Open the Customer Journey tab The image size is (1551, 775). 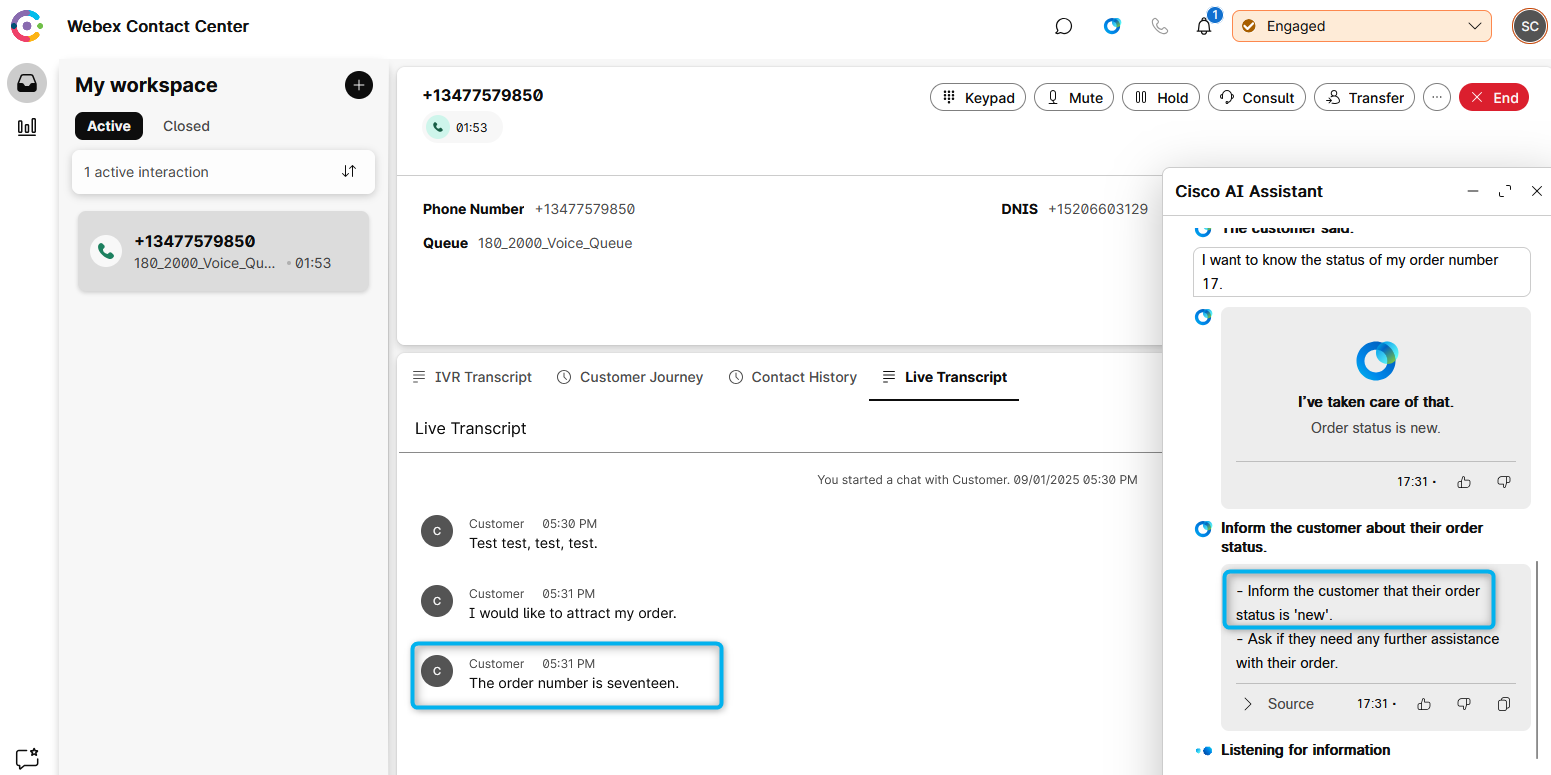pos(630,377)
